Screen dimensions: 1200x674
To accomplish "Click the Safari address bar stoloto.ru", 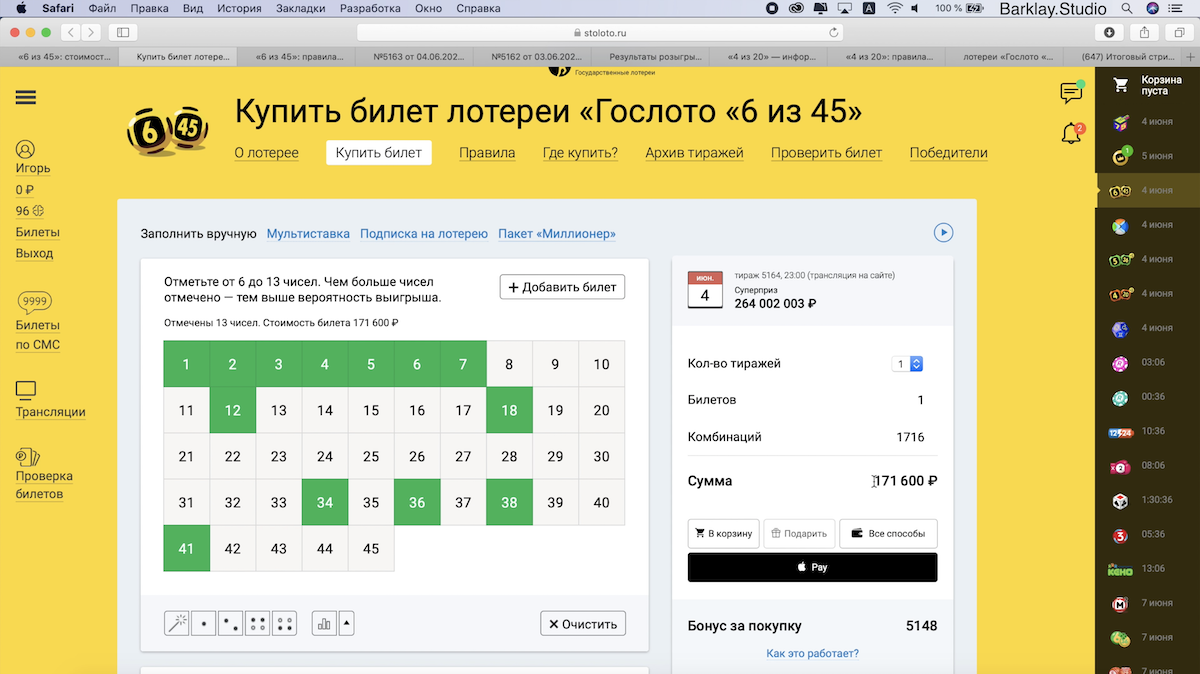I will click(x=600, y=32).
